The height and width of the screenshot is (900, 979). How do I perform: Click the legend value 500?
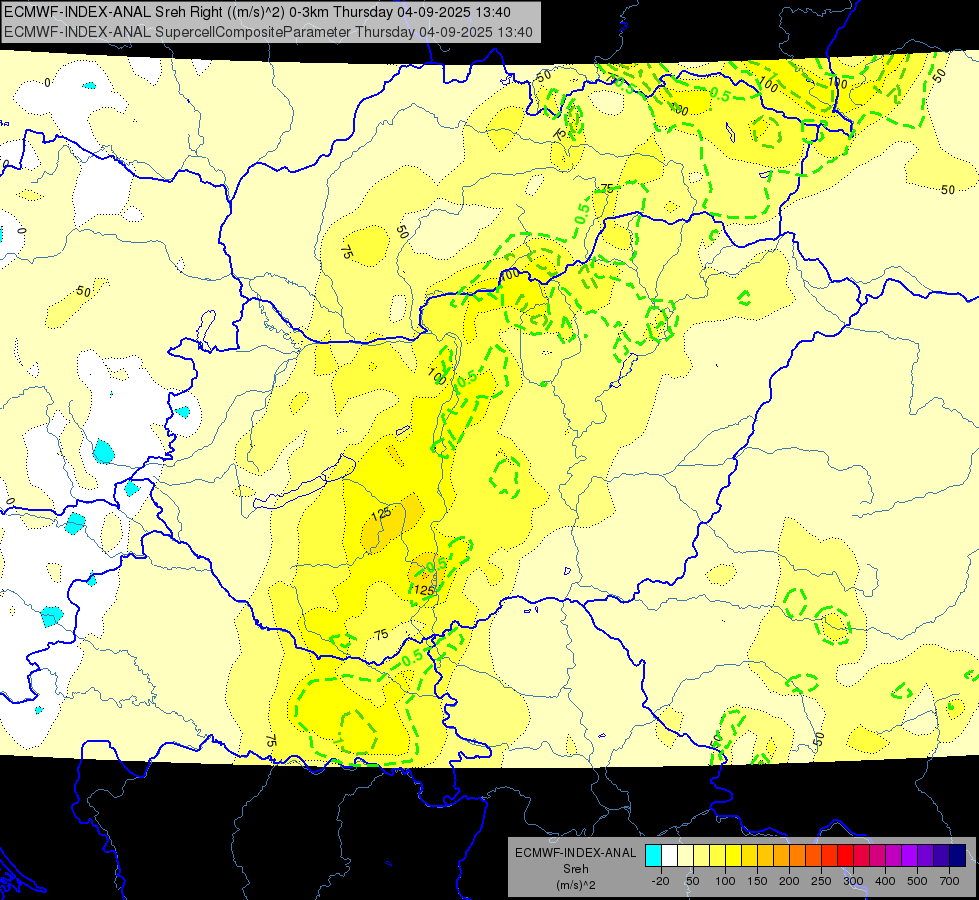[x=917, y=881]
